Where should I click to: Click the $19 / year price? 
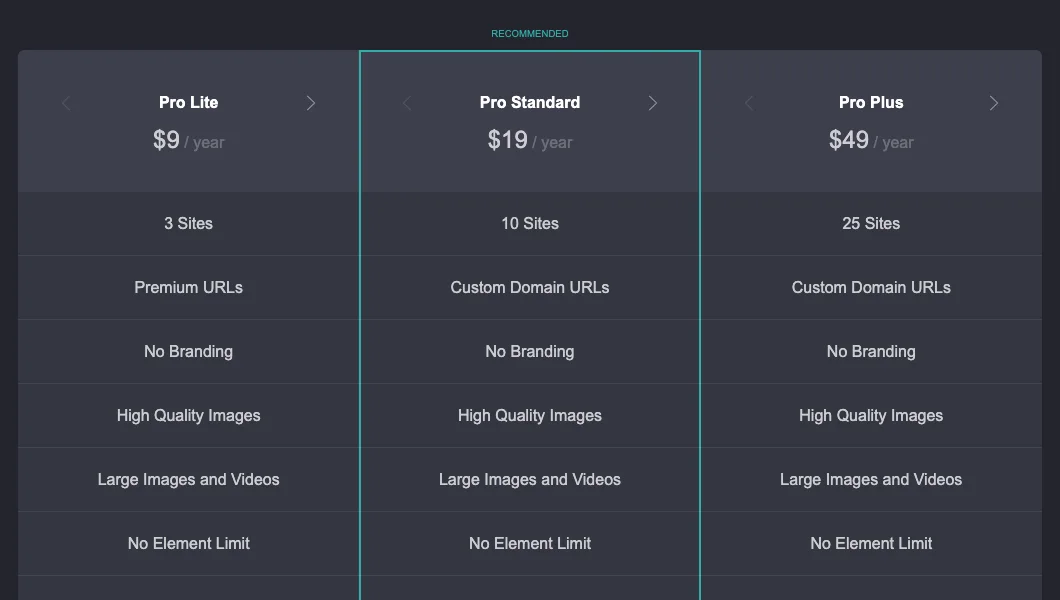point(530,140)
